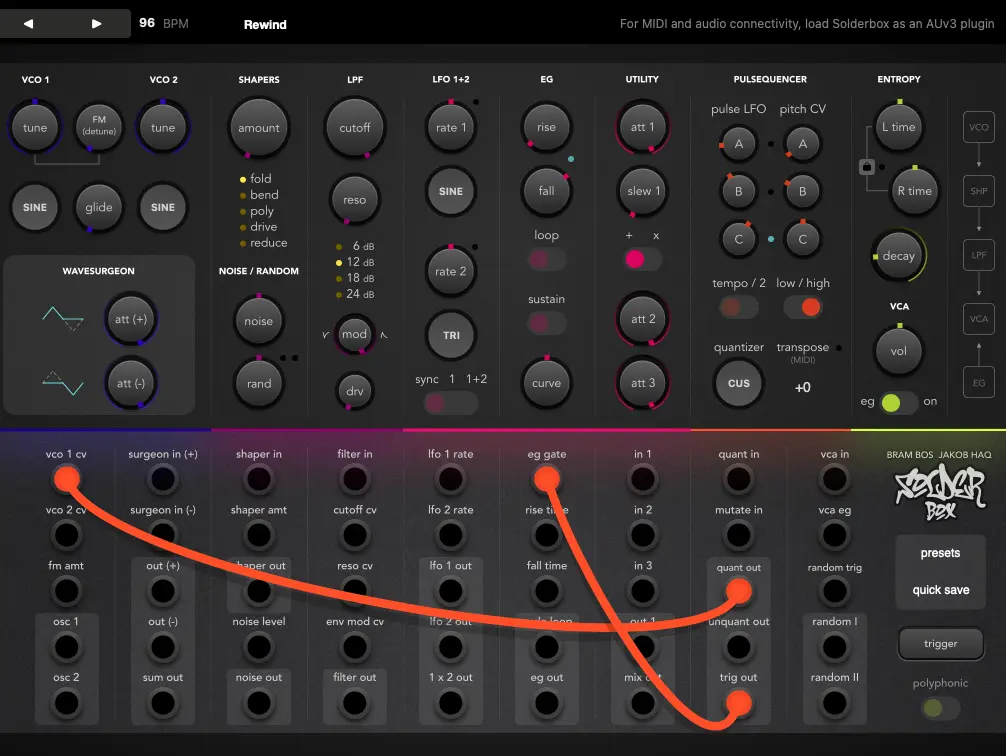Click the osc 1 output jack

(67, 647)
